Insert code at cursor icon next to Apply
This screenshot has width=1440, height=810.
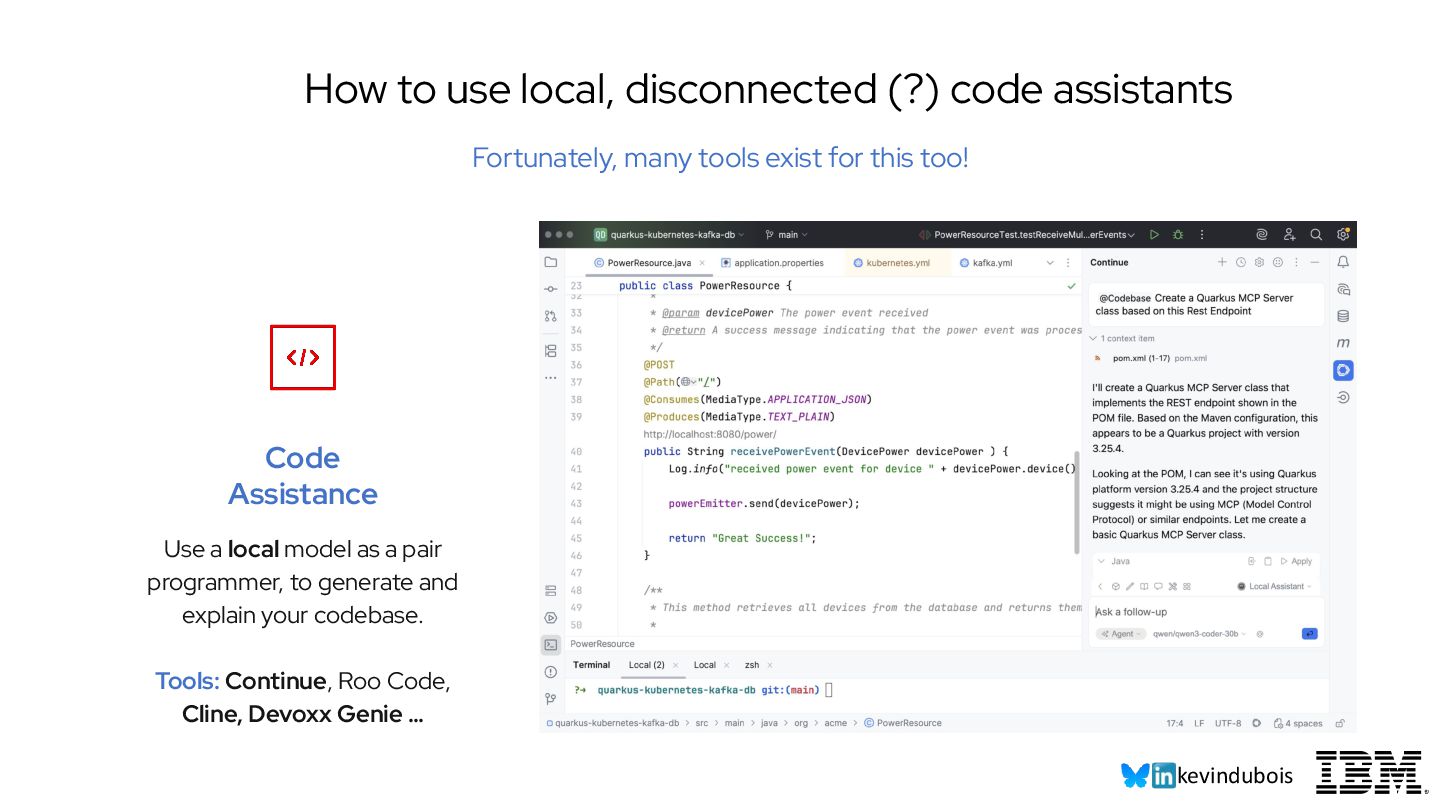pos(1251,562)
